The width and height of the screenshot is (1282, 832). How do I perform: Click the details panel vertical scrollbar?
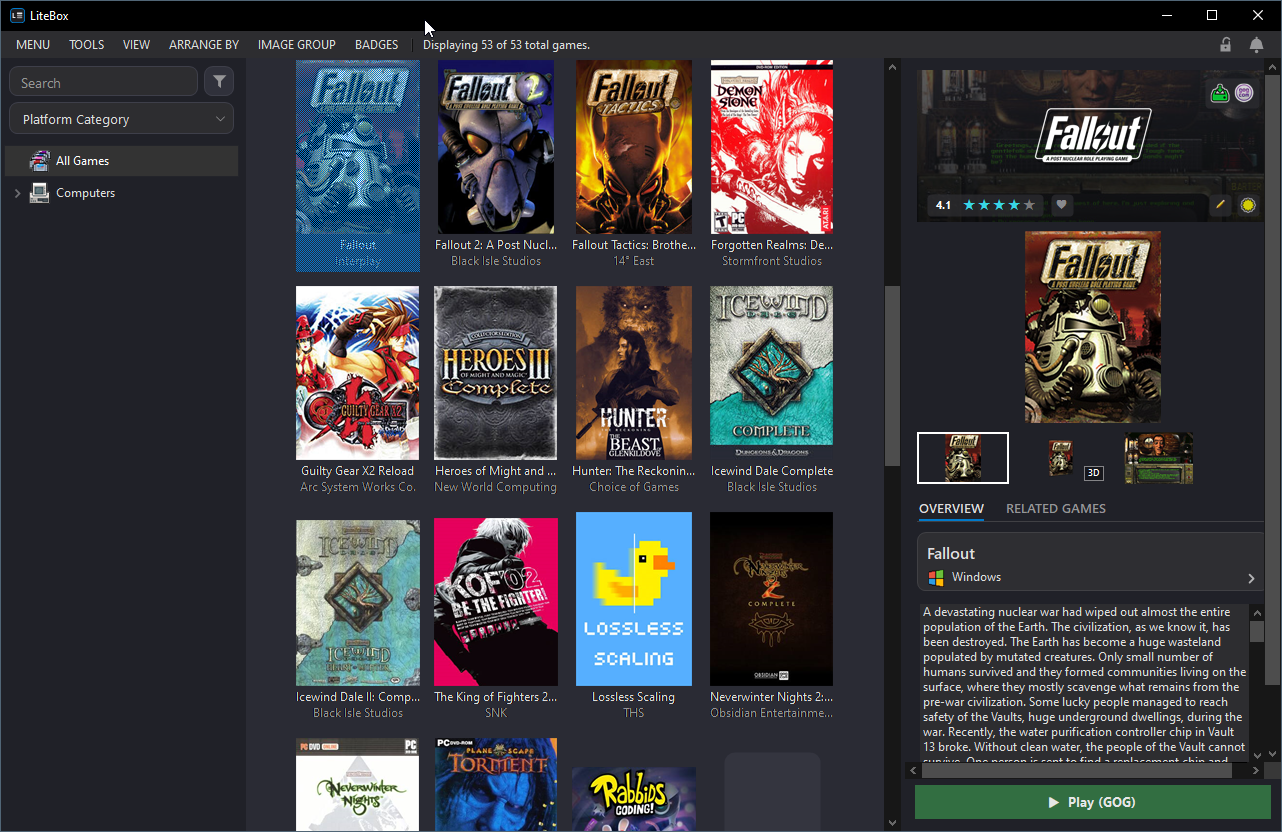pos(1273,380)
